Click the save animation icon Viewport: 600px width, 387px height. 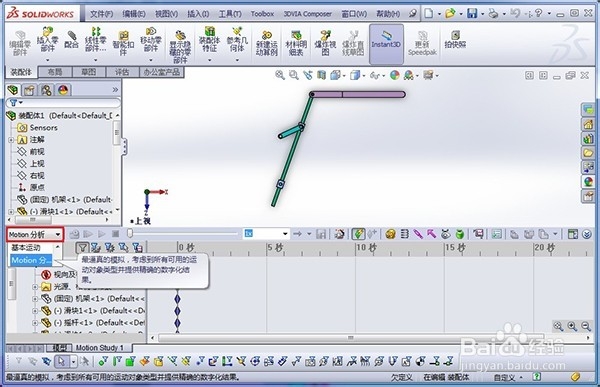click(x=321, y=234)
